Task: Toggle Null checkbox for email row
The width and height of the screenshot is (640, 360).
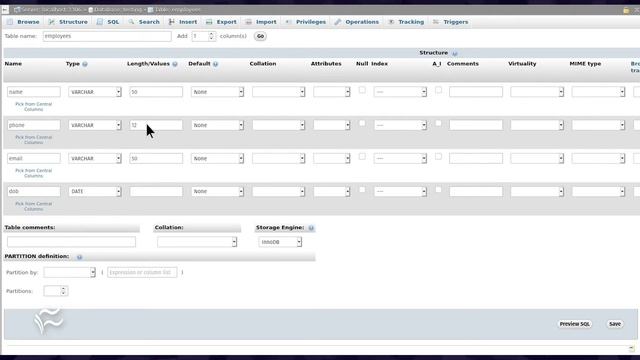Action: coord(362,156)
